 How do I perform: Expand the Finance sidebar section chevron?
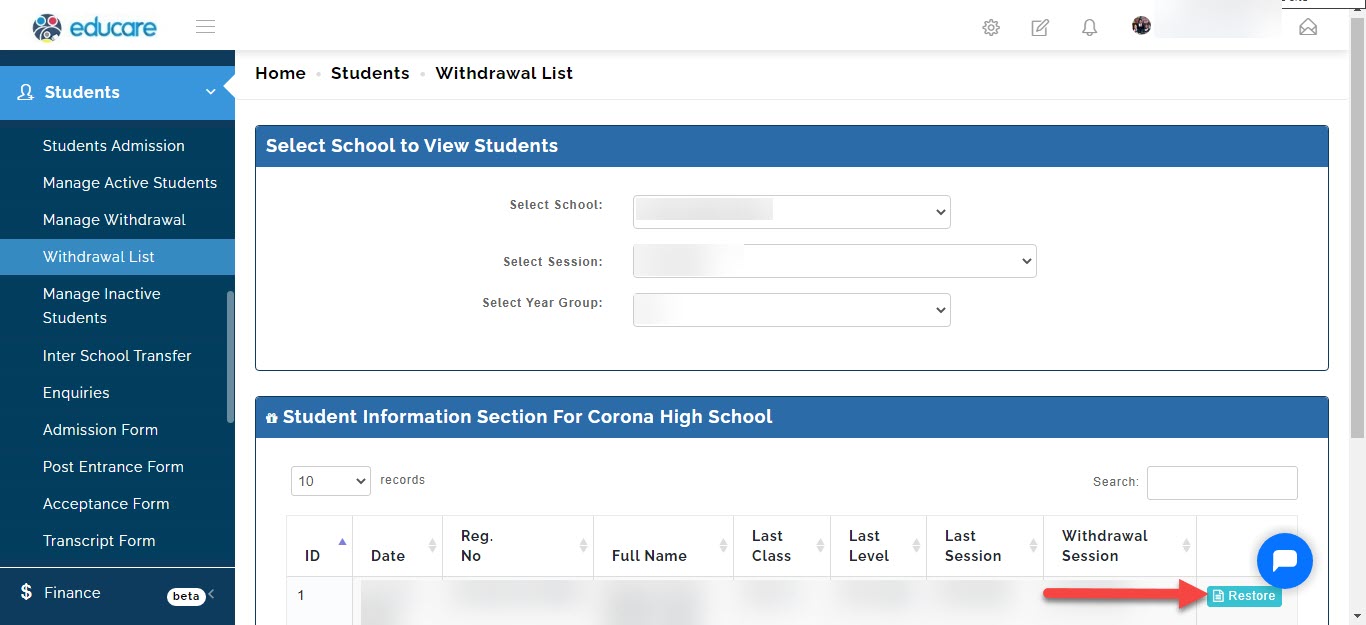click(x=212, y=594)
